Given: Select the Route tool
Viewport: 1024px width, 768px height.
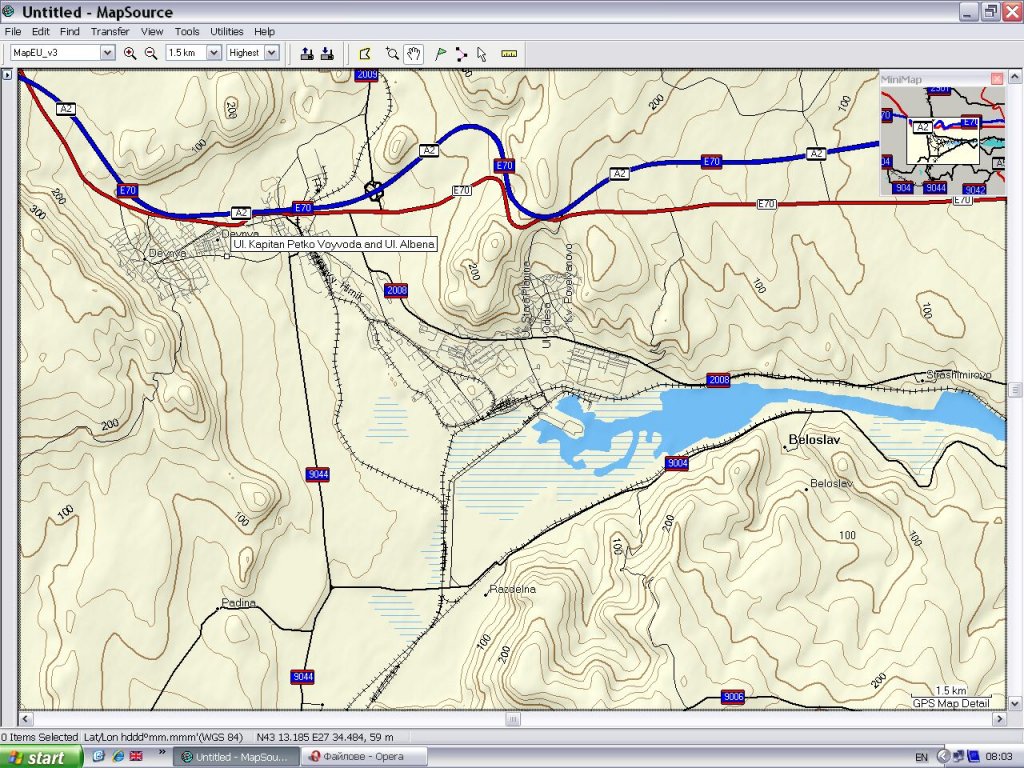Looking at the screenshot, I should click(461, 54).
